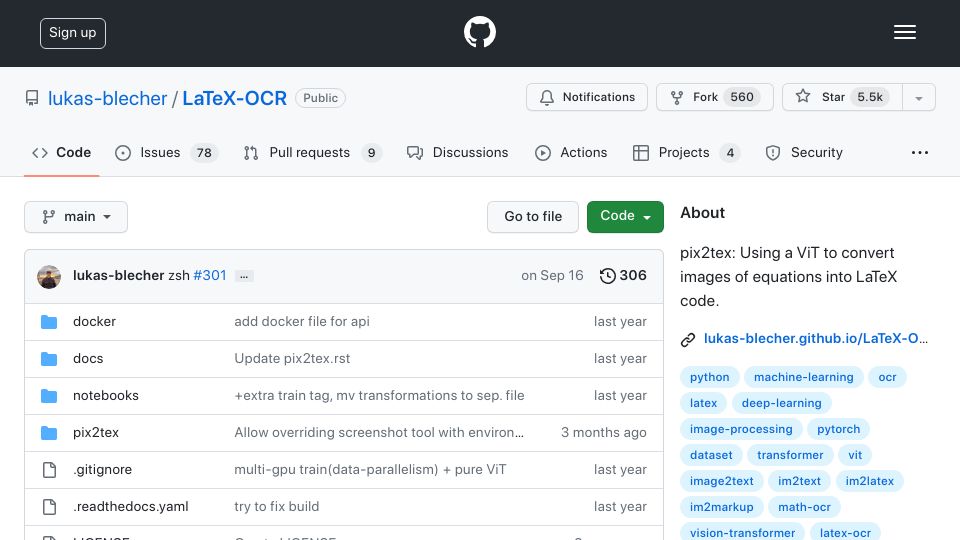
Task: Expand the green Code dropdown
Action: tap(625, 217)
